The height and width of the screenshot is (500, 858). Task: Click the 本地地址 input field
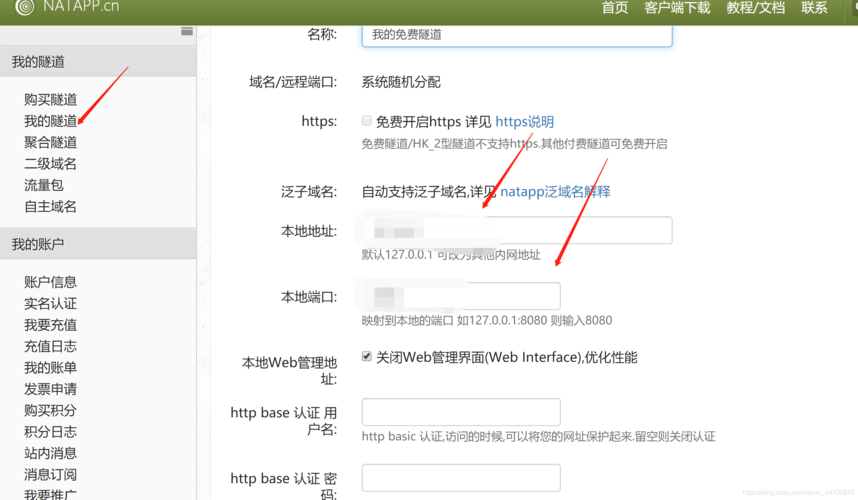click(517, 230)
